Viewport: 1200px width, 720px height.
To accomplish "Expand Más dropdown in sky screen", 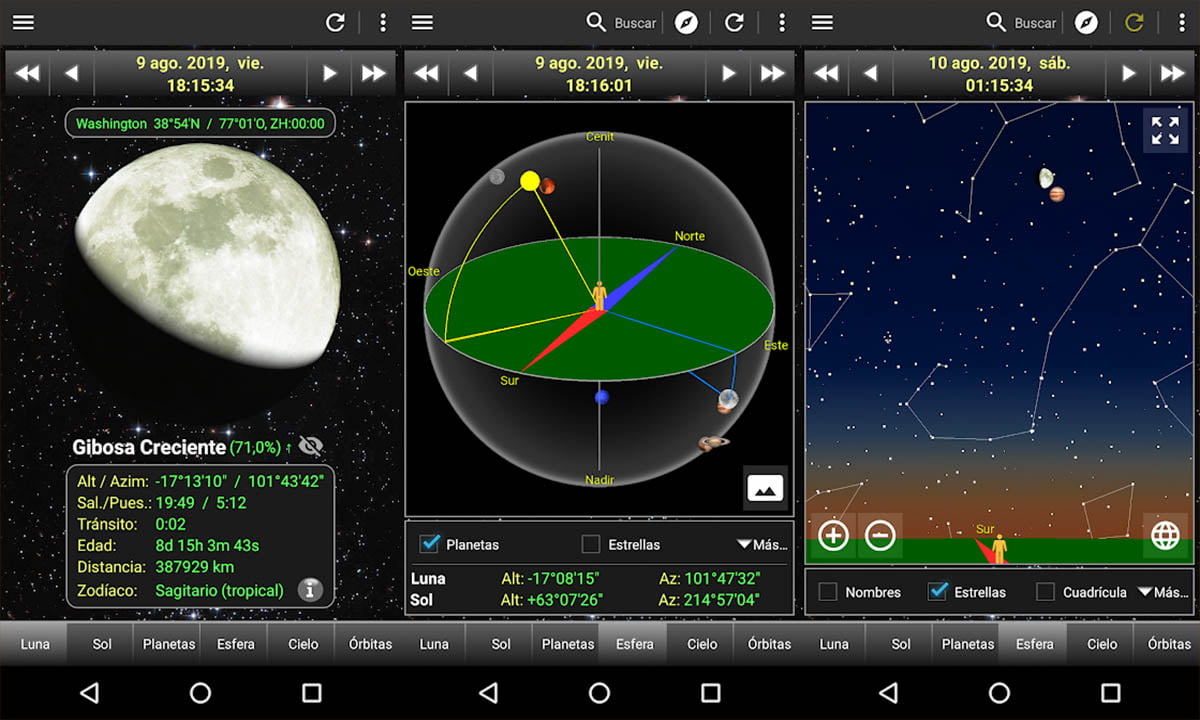I will pyautogui.click(x=1163, y=592).
